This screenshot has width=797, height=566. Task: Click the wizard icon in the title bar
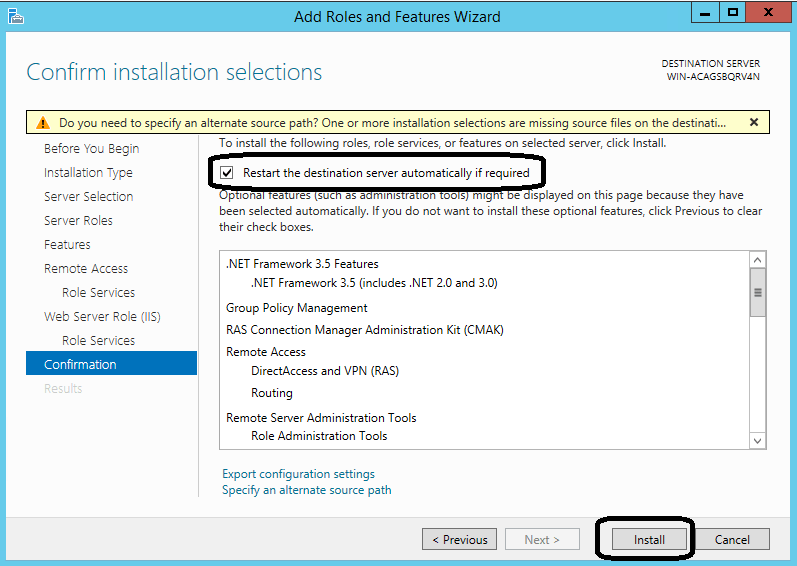tap(14, 15)
